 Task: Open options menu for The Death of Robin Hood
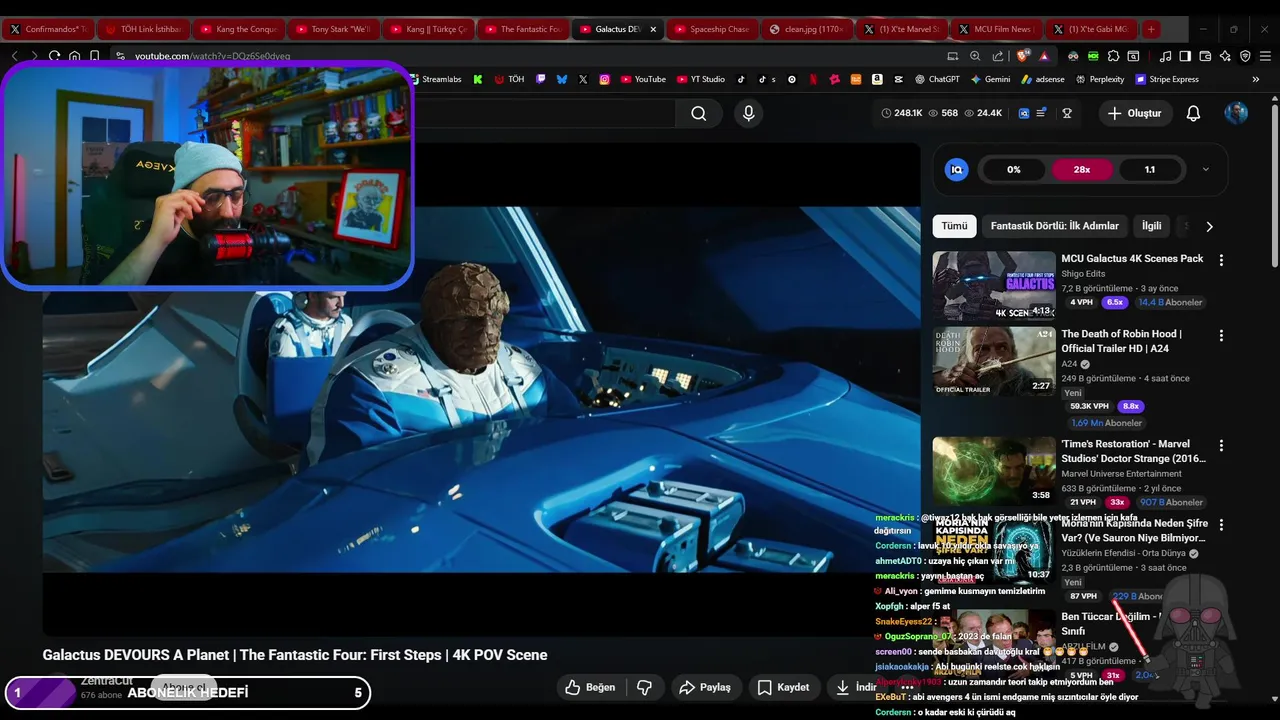[1221, 336]
